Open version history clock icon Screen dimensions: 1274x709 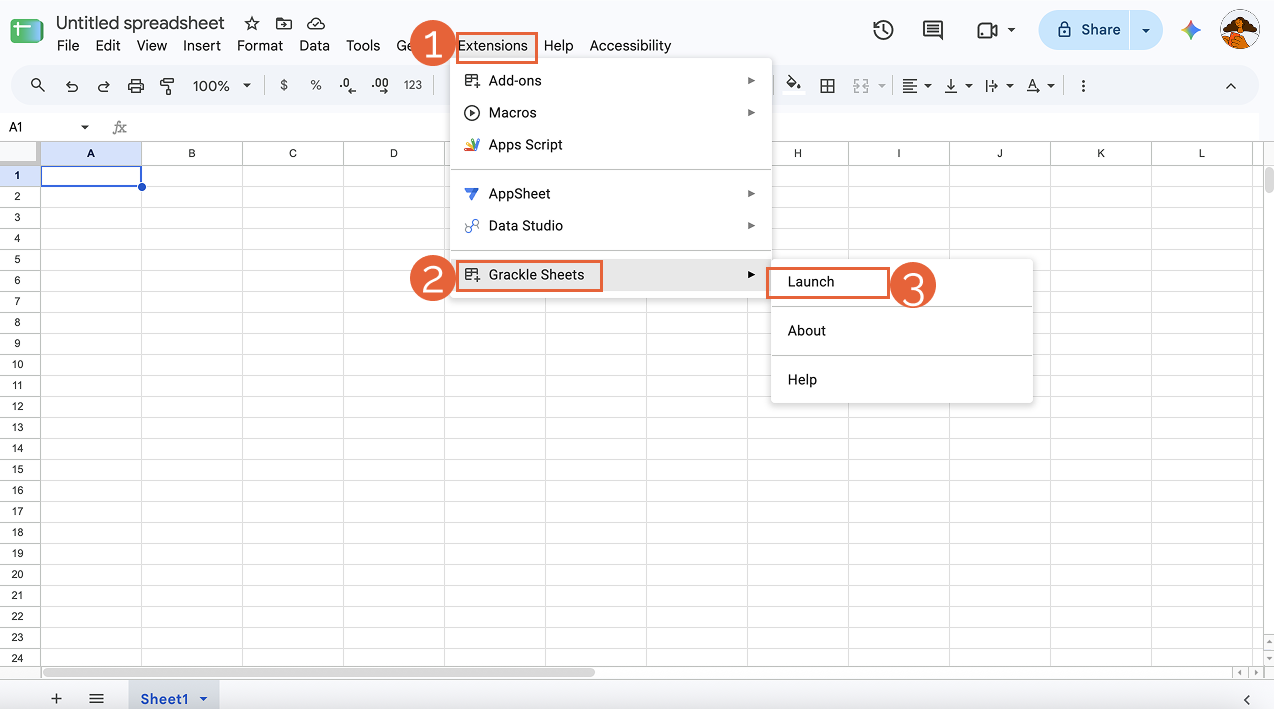tap(883, 30)
